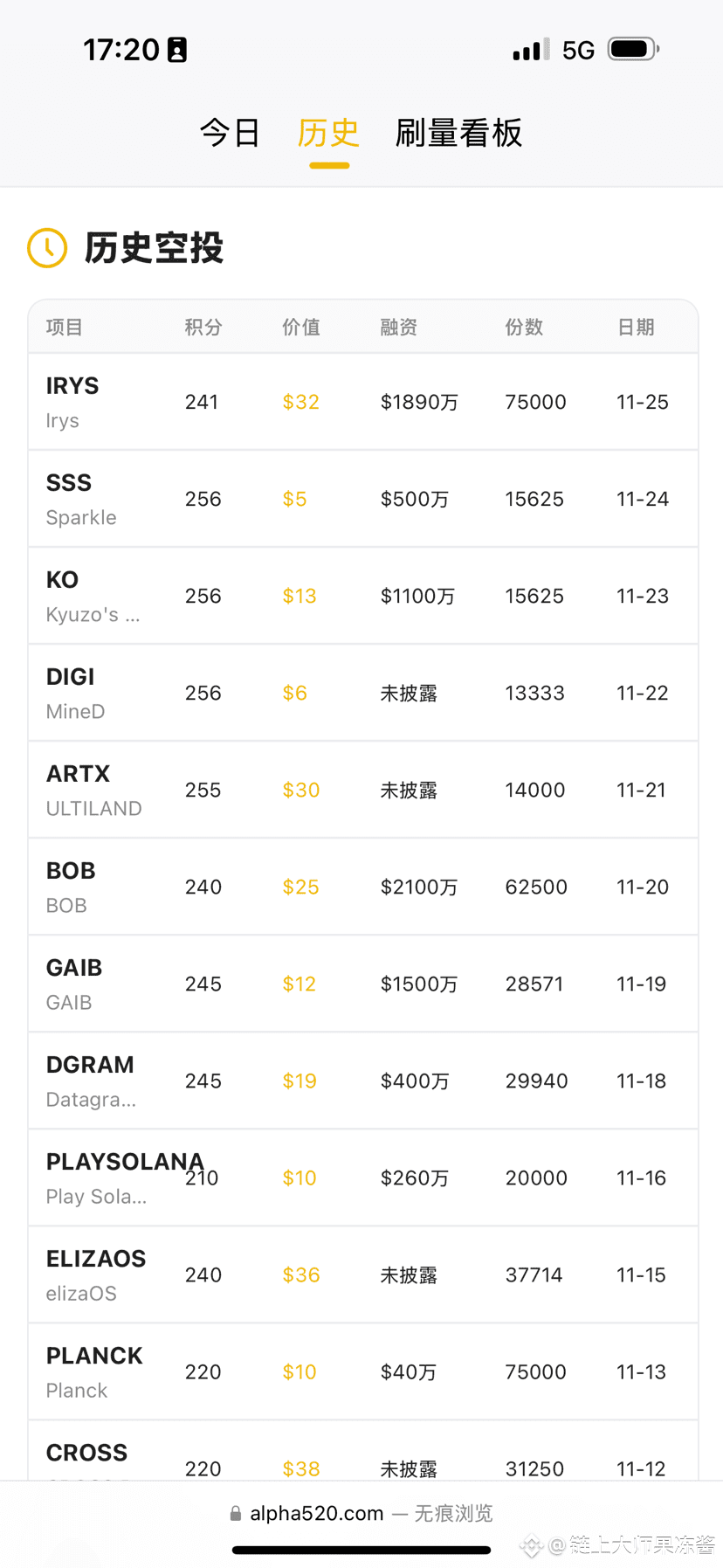Select the KO Kyuzo's row

pyautogui.click(x=363, y=596)
